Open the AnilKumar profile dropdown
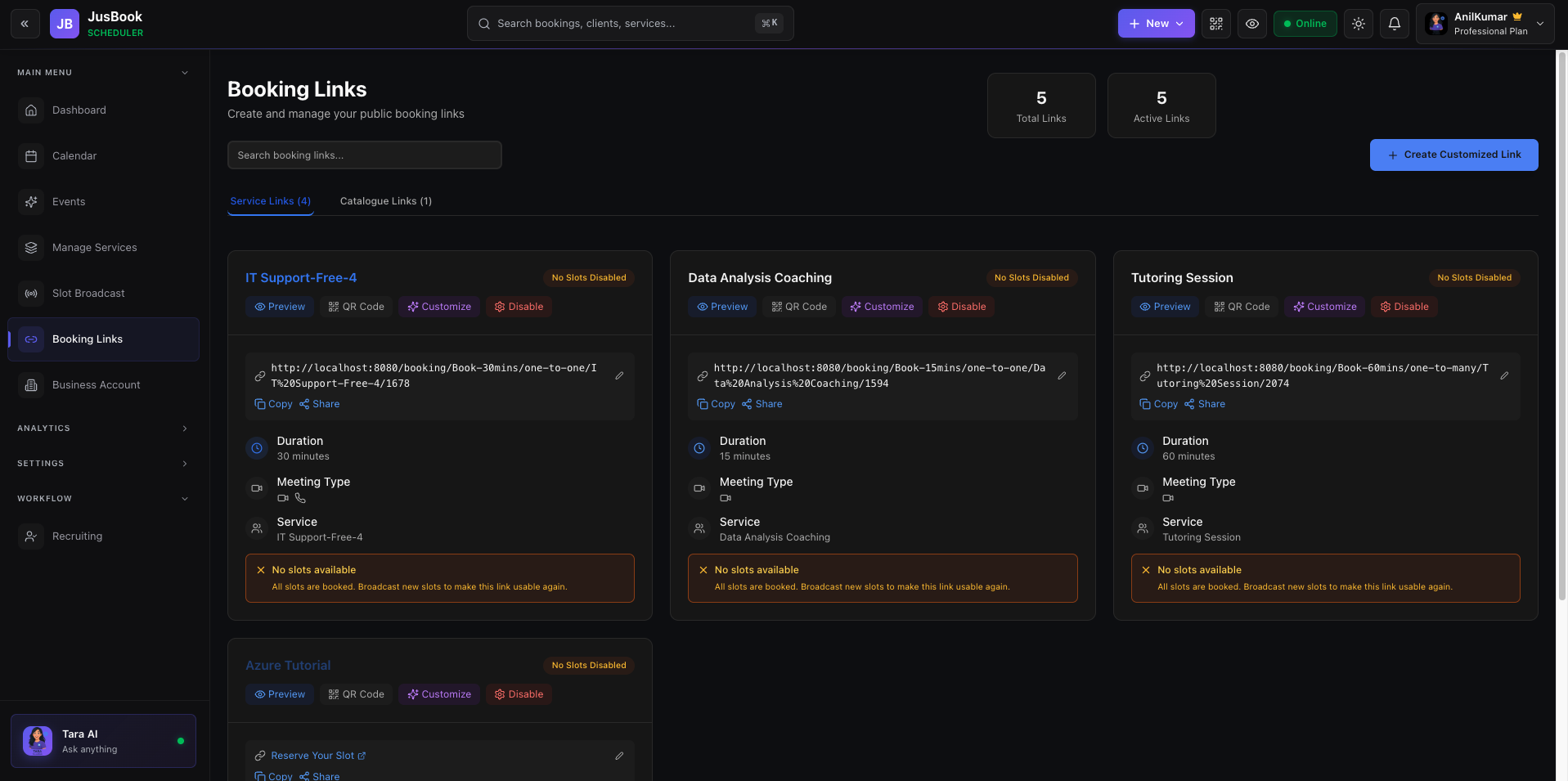This screenshot has height=781, width=1568. [x=1484, y=24]
